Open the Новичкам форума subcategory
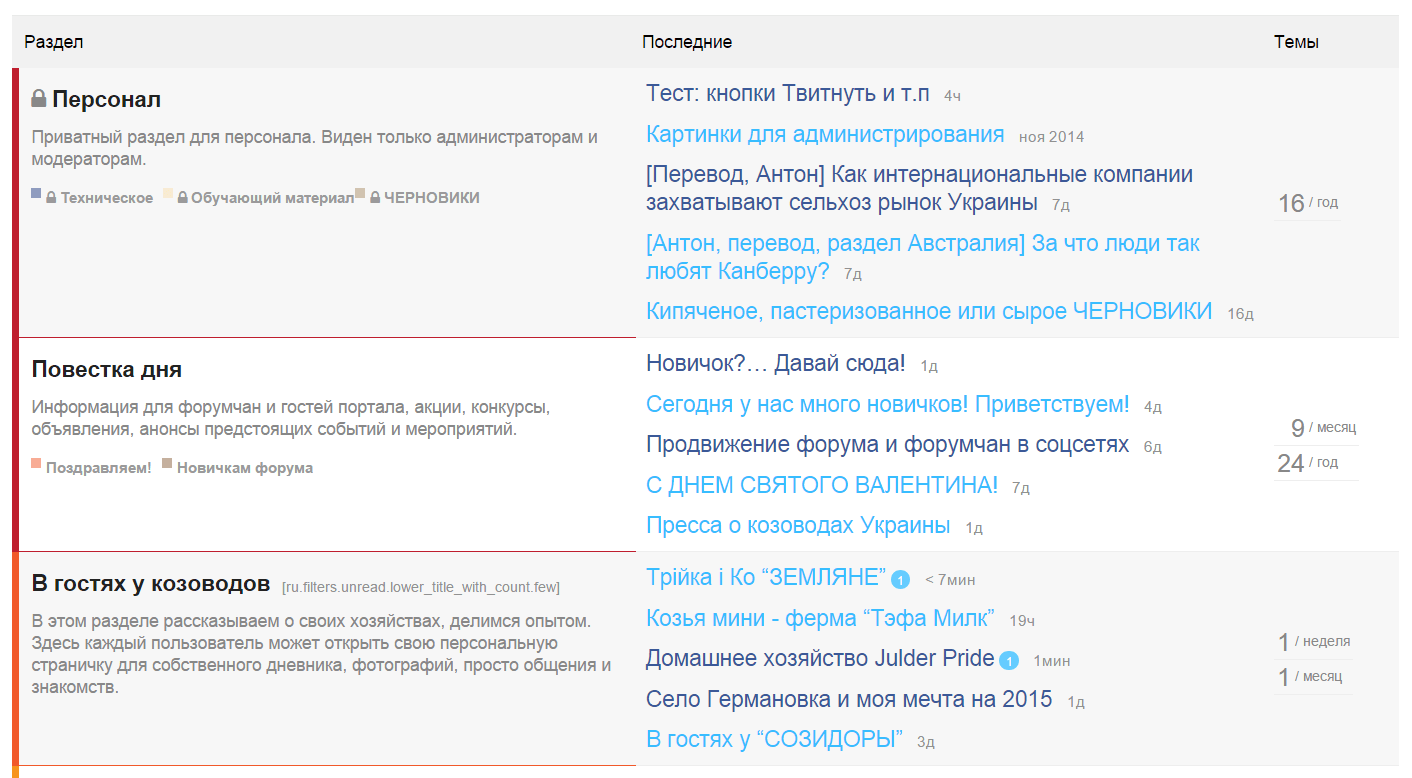 244,468
